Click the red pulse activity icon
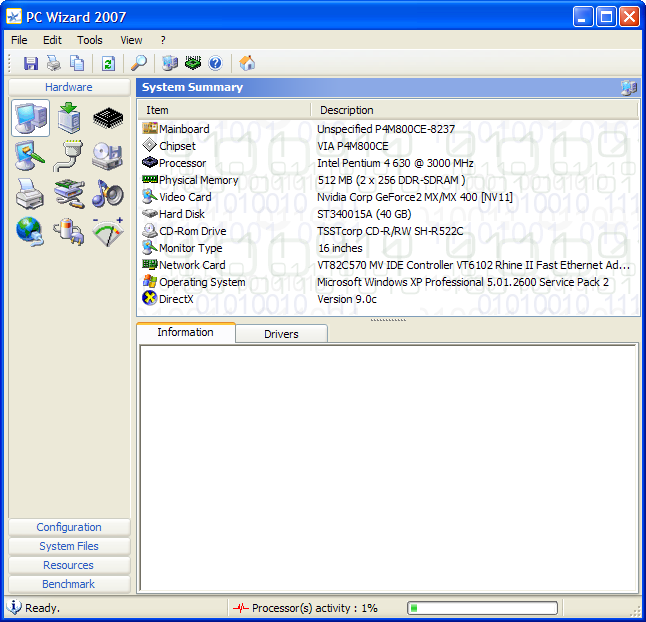Viewport: 646px width, 622px height. (x=241, y=608)
